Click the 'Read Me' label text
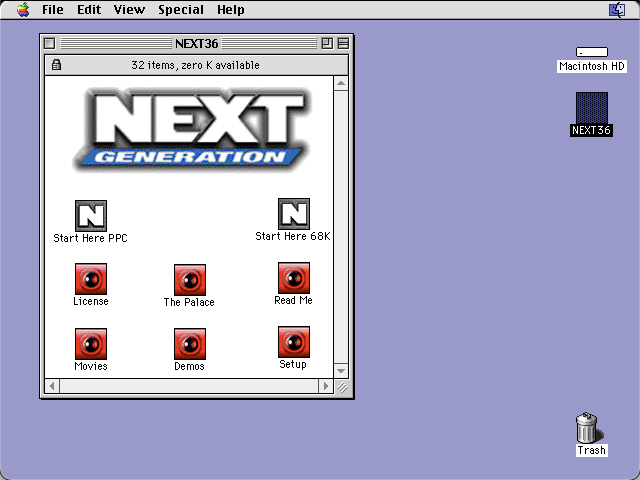This screenshot has width=640, height=480. point(293,300)
